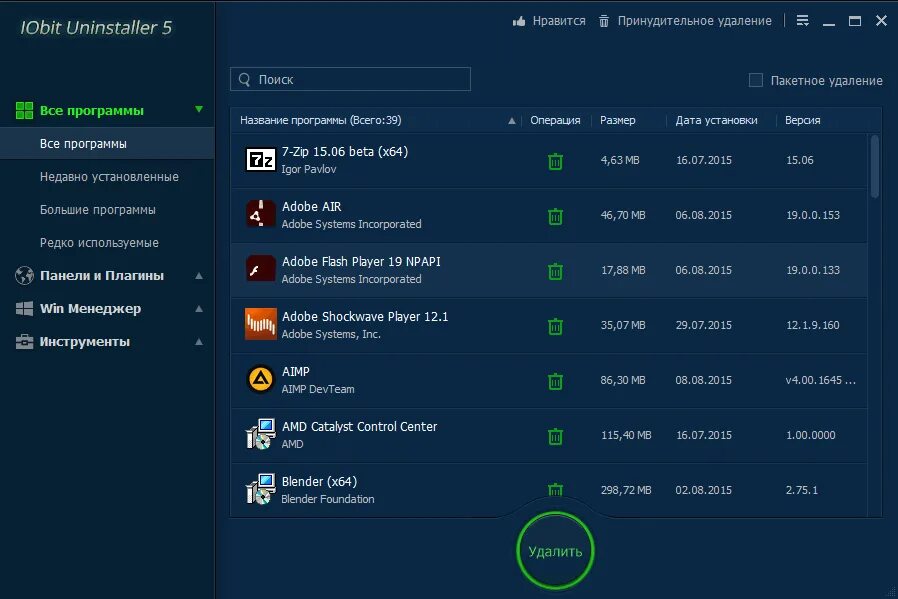Click the thumbs-up icon next to Нравится
898x599 pixels.
click(518, 20)
